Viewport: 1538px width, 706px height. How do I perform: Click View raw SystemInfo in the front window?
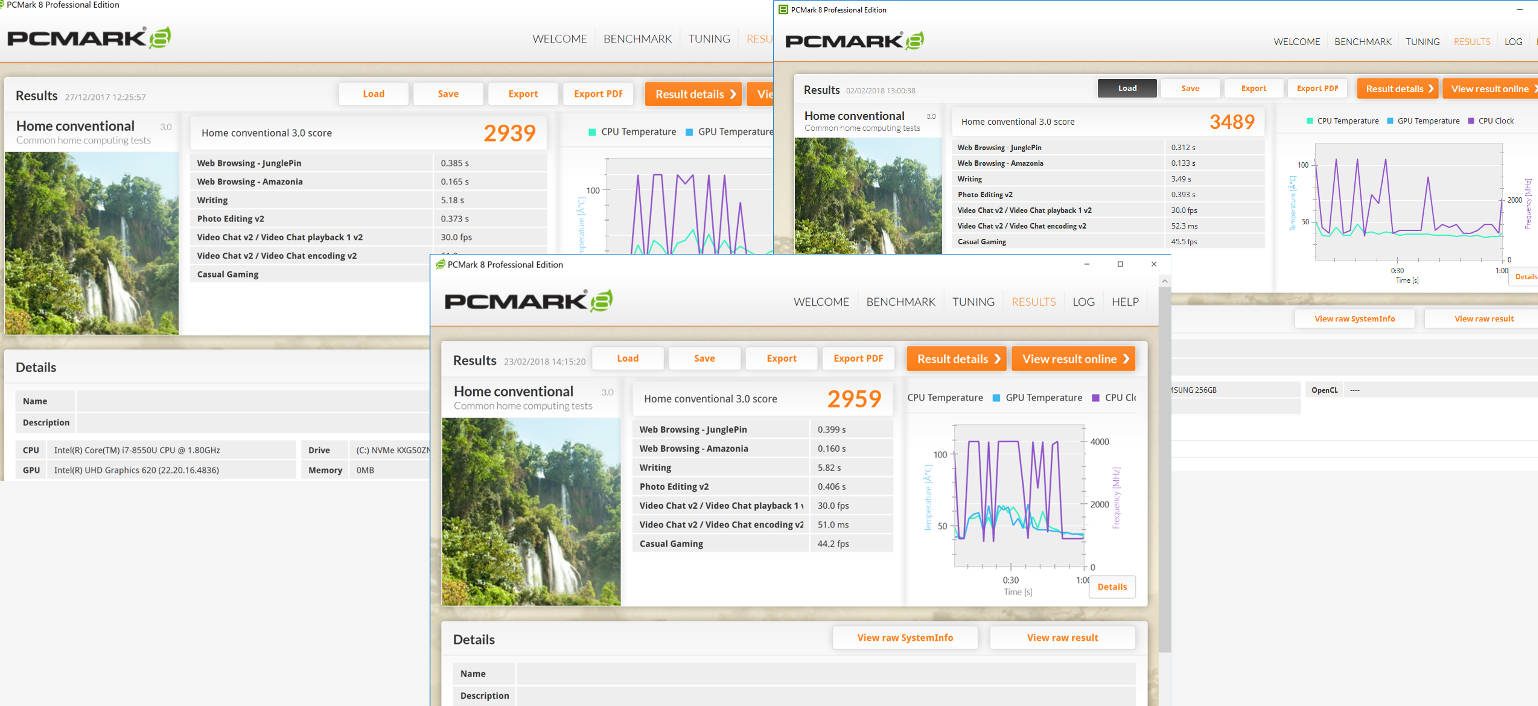905,638
